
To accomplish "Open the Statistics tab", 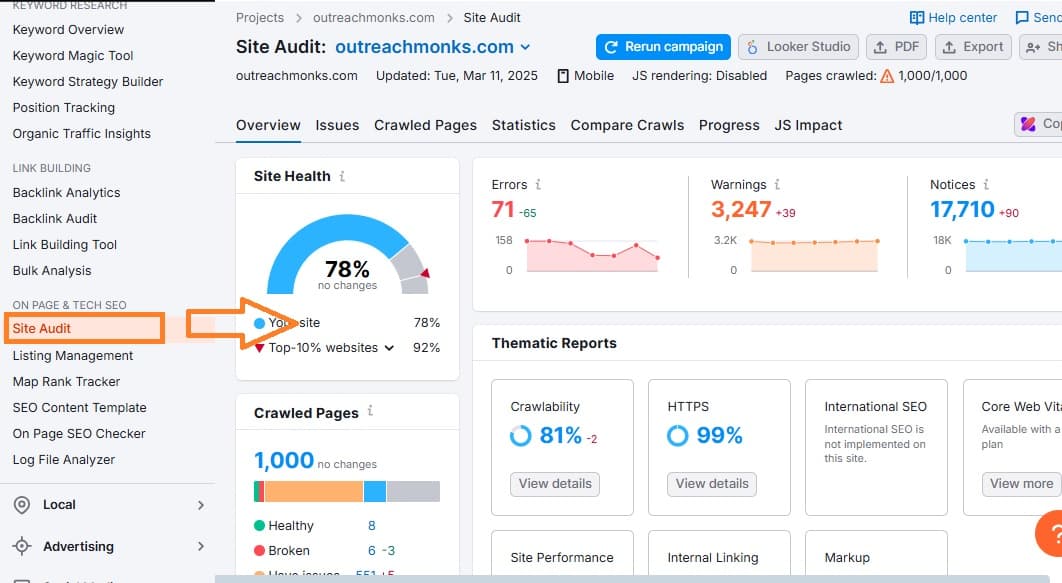I will [524, 125].
